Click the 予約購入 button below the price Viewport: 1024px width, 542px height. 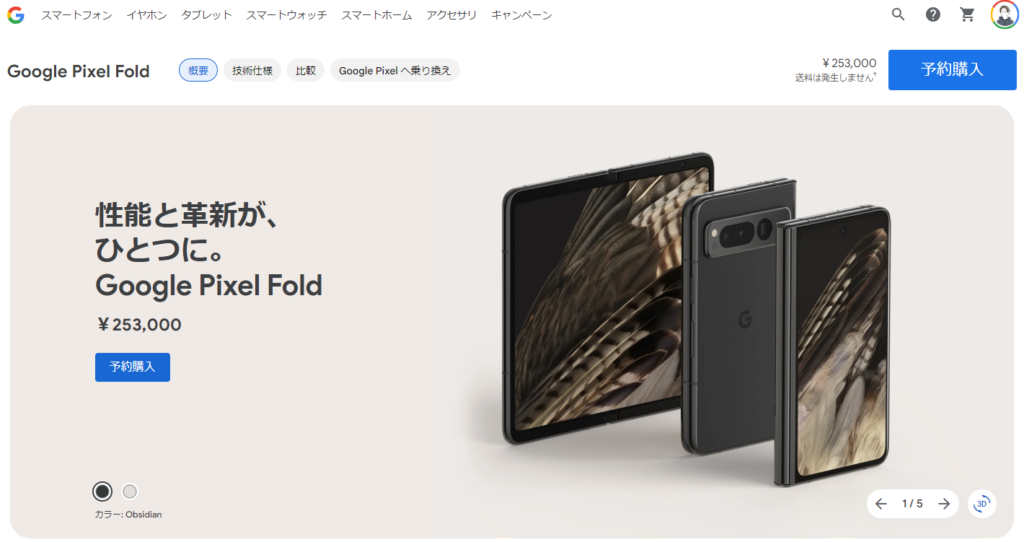pyautogui.click(x=133, y=367)
